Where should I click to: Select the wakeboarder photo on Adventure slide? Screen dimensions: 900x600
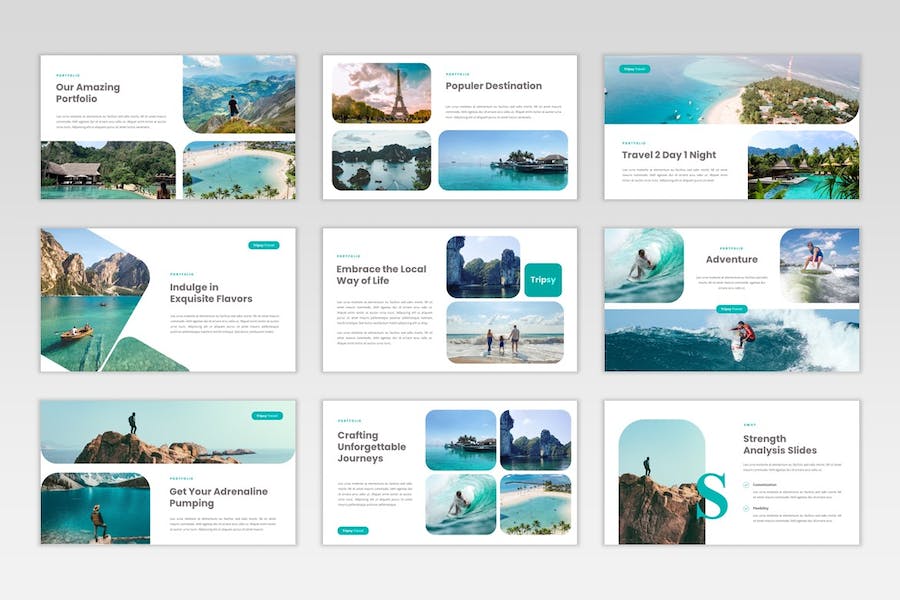[819, 265]
